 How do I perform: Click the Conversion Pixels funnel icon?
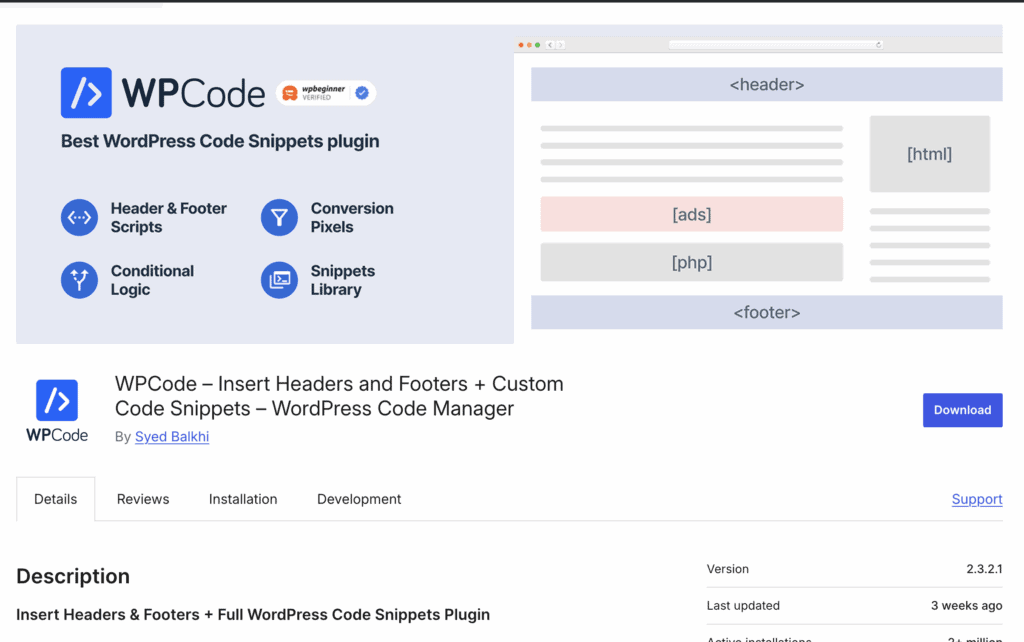click(x=279, y=217)
